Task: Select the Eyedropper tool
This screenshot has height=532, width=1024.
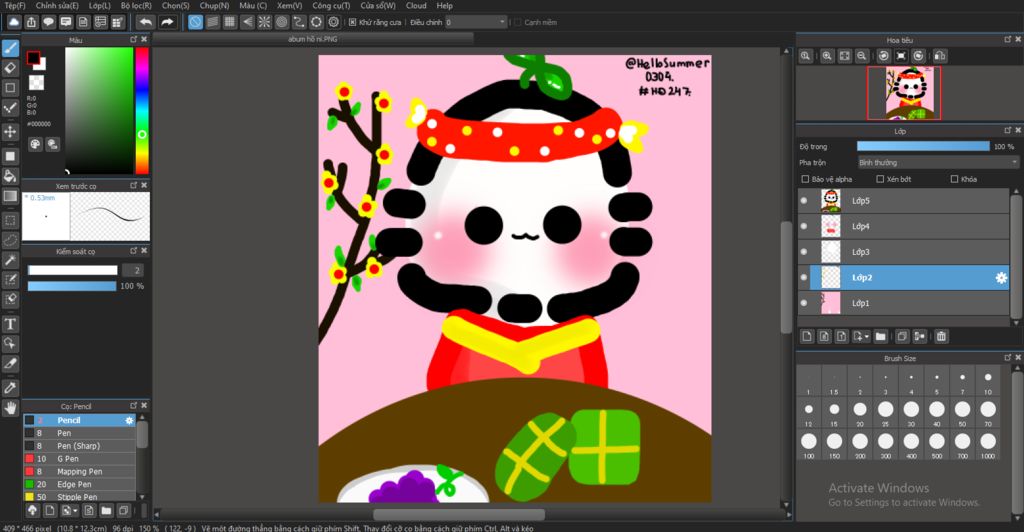Action: click(10, 387)
